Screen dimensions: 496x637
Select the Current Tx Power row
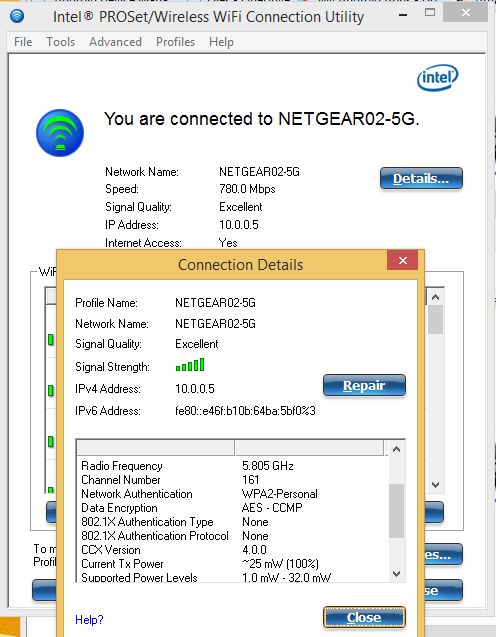point(232,564)
